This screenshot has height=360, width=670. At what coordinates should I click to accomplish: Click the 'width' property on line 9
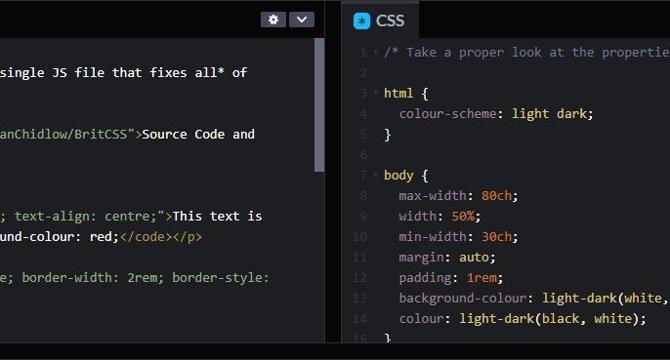[x=417, y=216]
